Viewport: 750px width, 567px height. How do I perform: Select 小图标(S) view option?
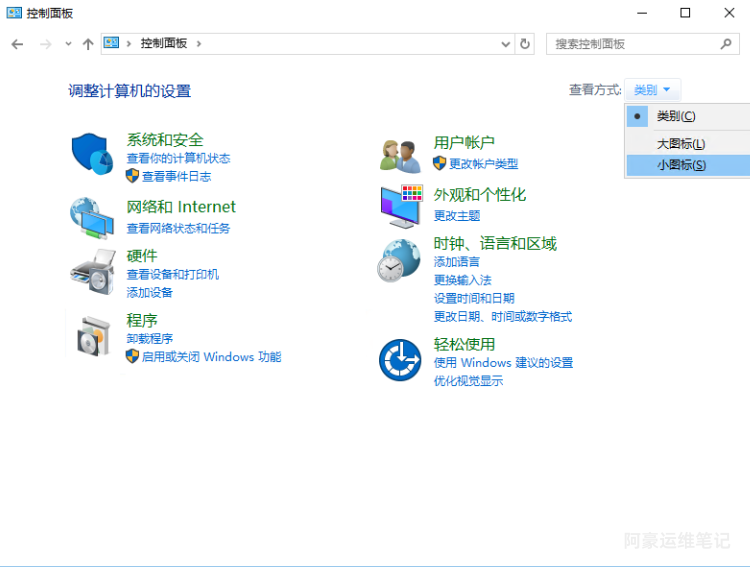pyautogui.click(x=681, y=165)
